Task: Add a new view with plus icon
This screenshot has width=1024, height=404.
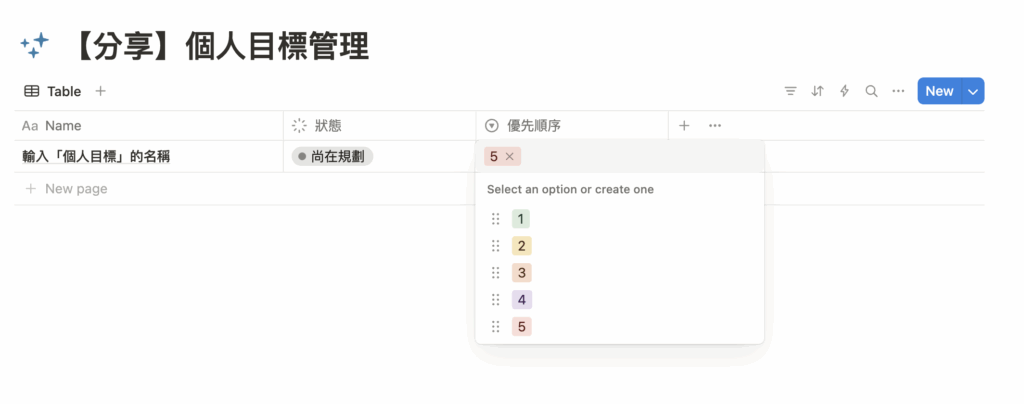Action: pos(100,91)
